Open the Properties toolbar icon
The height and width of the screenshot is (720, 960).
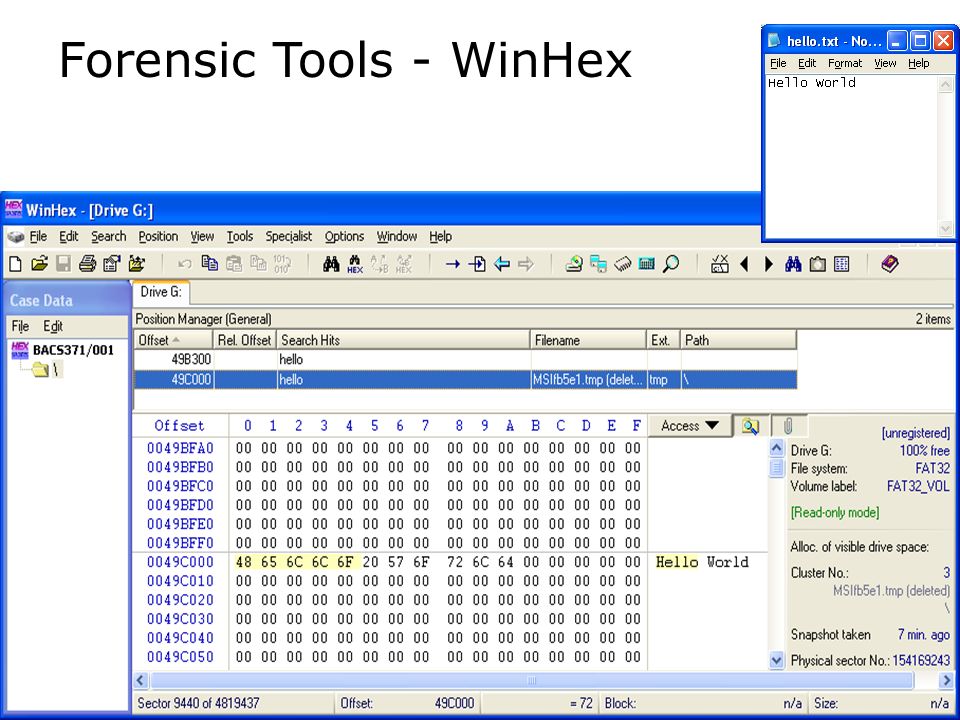coord(111,264)
